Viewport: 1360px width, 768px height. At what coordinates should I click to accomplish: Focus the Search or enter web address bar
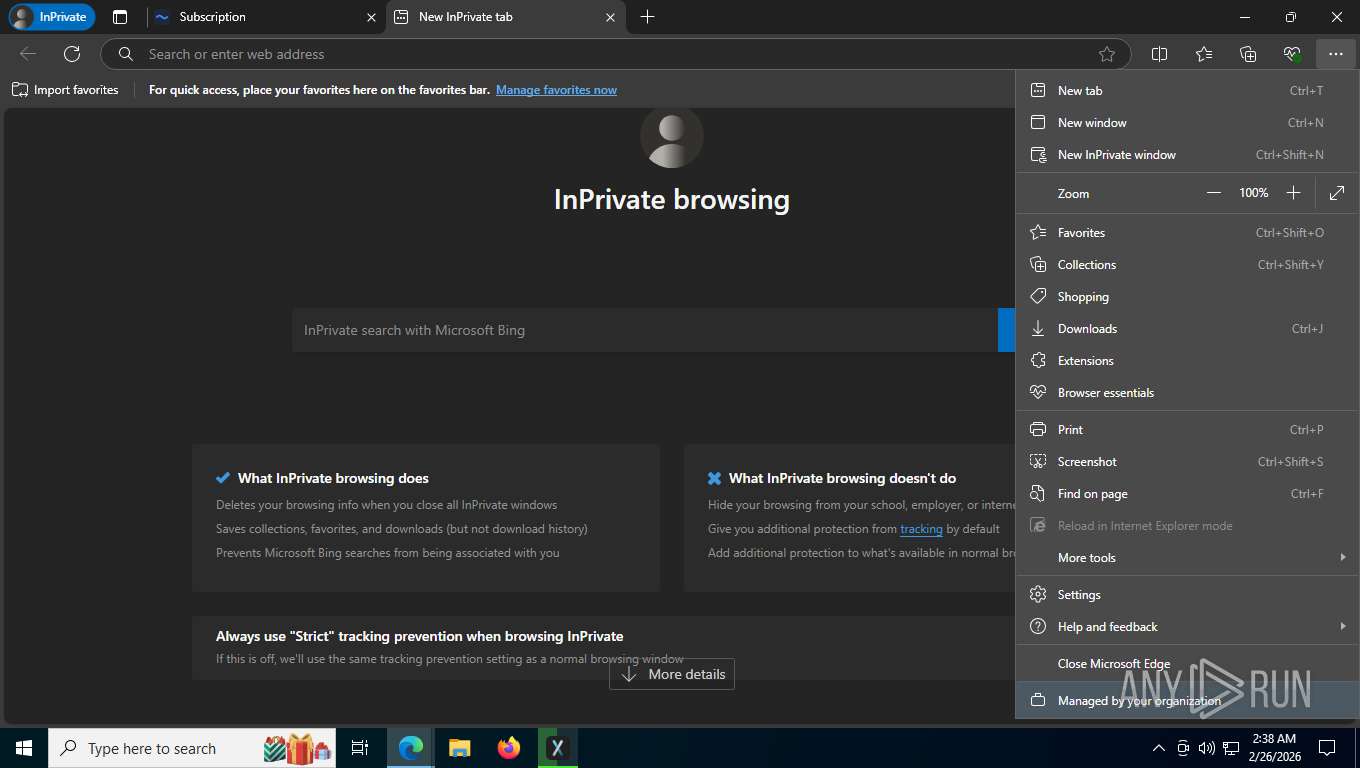click(616, 54)
